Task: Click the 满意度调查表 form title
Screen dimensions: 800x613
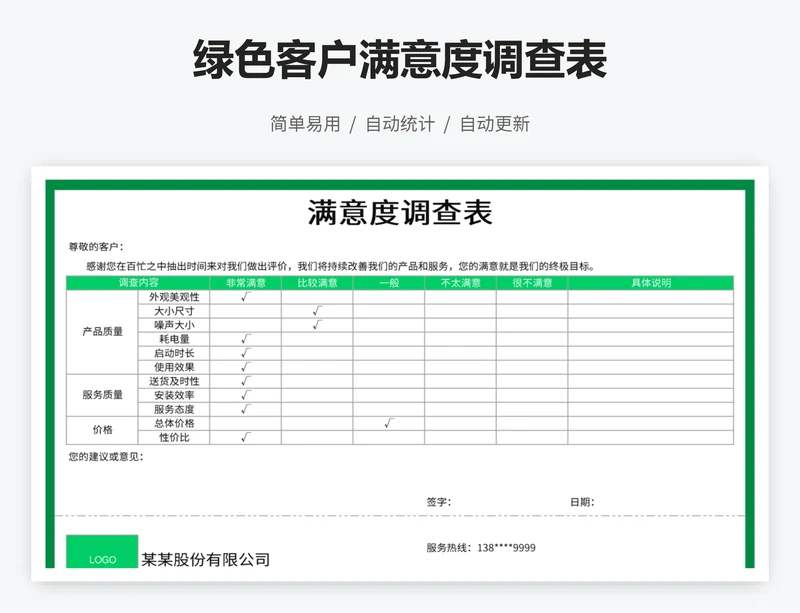Action: click(400, 213)
